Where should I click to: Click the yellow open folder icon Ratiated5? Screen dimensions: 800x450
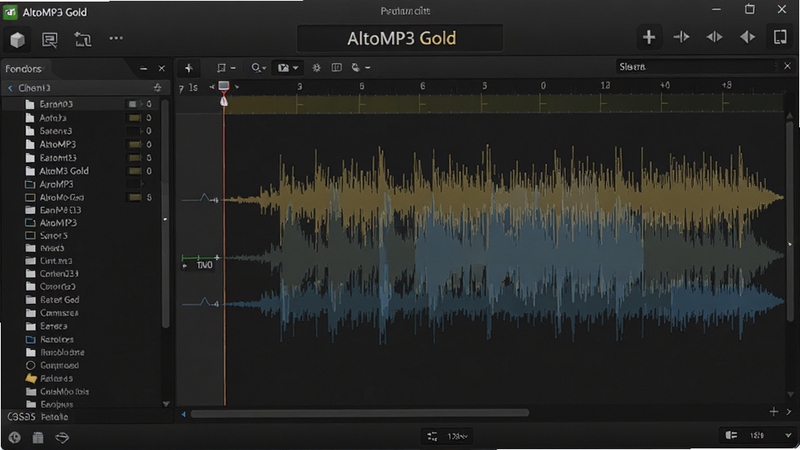coord(31,379)
